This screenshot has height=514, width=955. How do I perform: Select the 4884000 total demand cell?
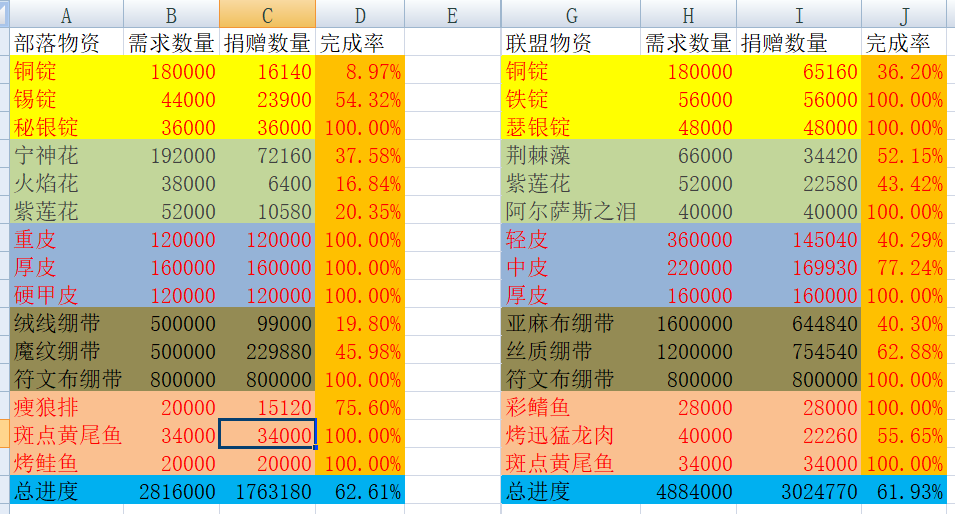688,491
